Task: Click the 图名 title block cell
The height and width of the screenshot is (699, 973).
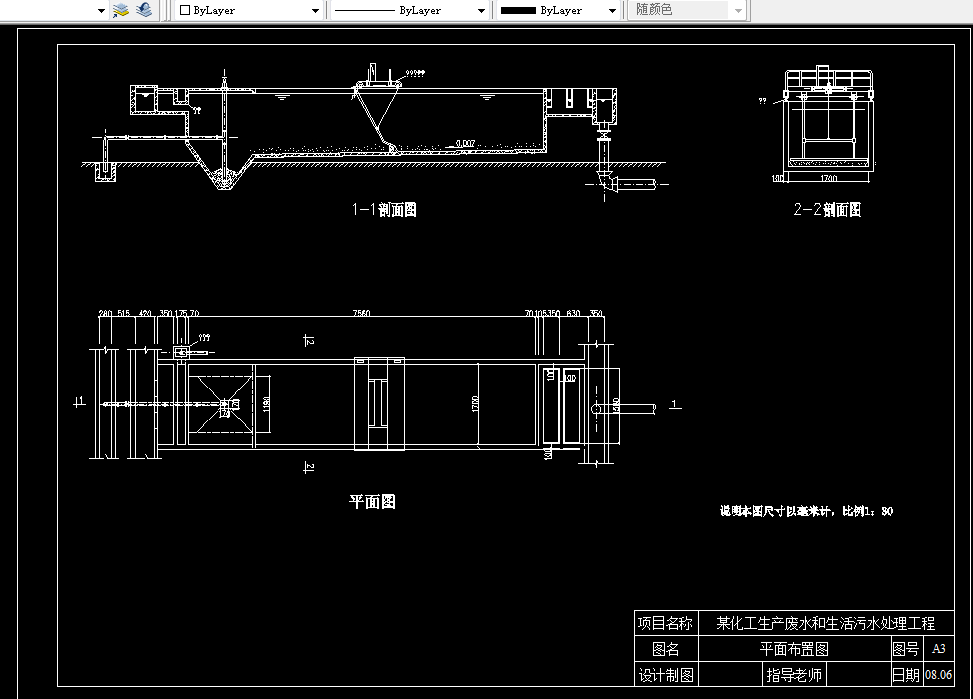Action: point(666,649)
